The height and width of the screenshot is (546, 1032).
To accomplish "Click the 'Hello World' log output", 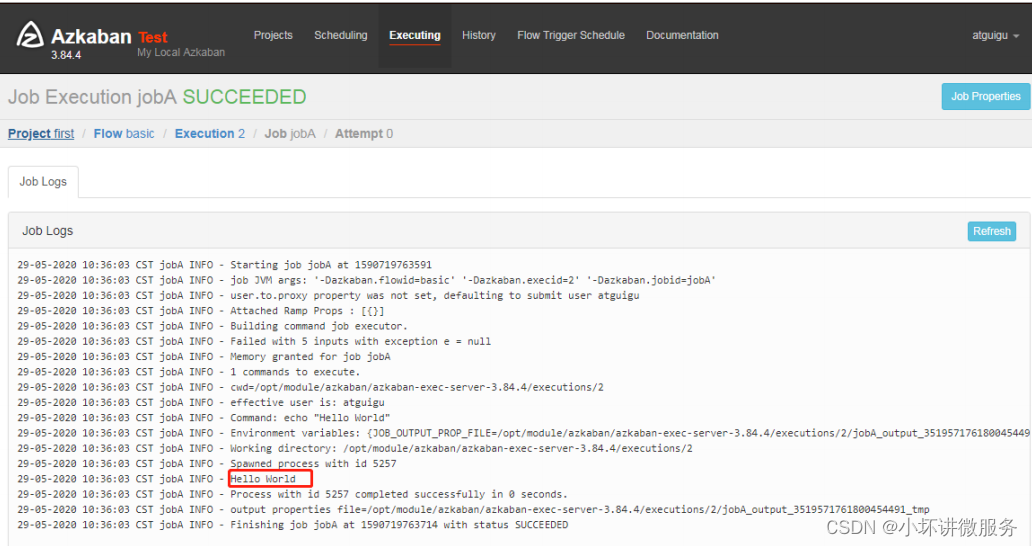I will (x=263, y=479).
